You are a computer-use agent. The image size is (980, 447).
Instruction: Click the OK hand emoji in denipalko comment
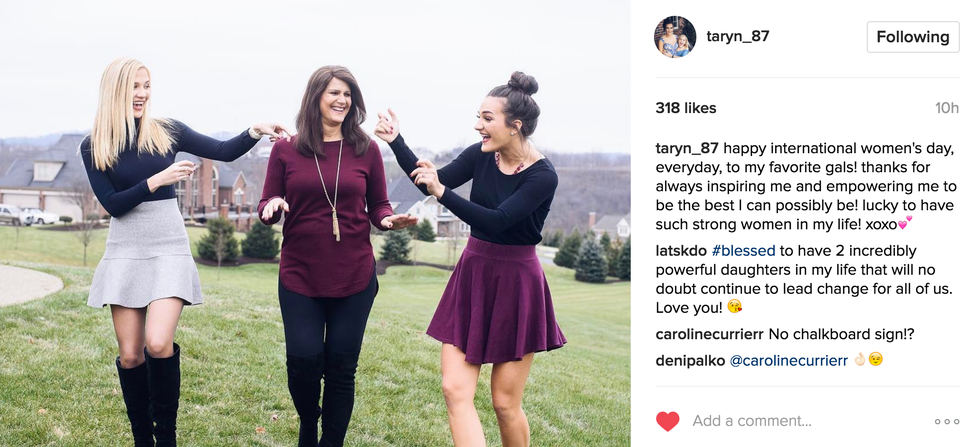[x=860, y=360]
